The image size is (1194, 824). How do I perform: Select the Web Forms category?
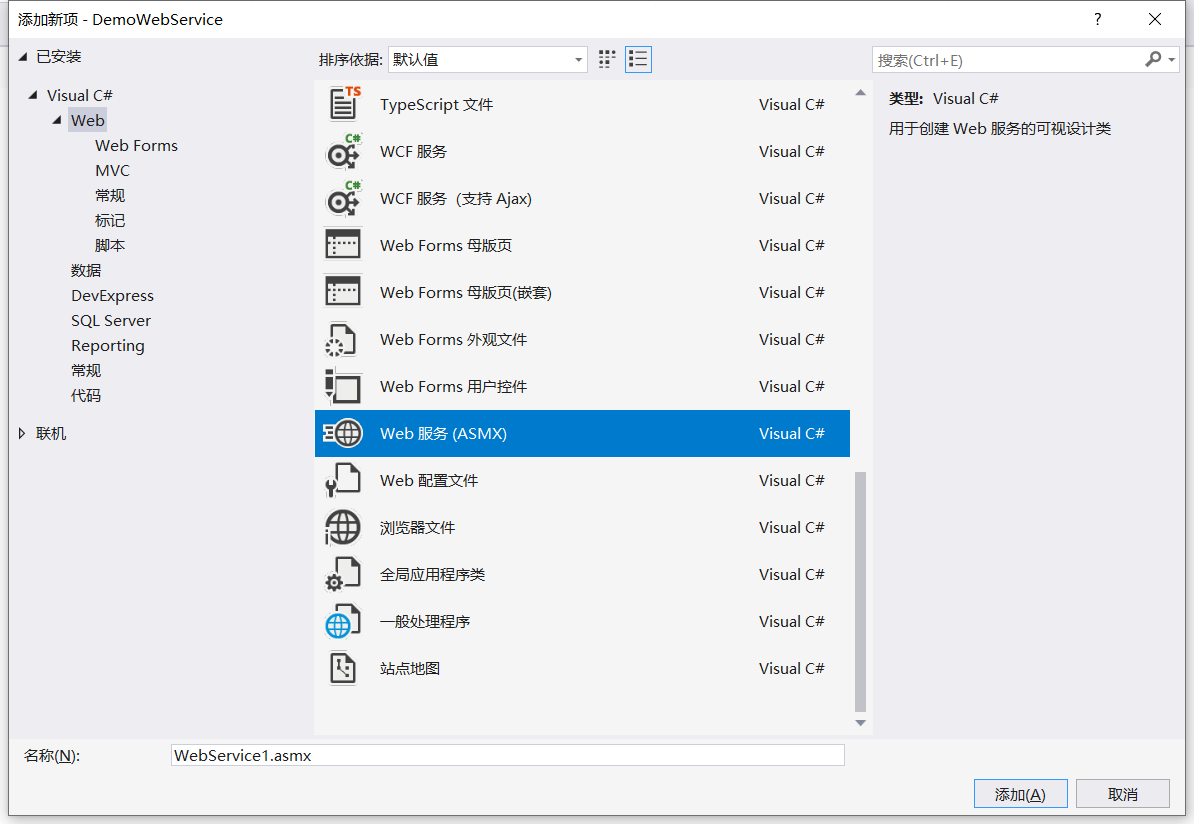coord(136,145)
